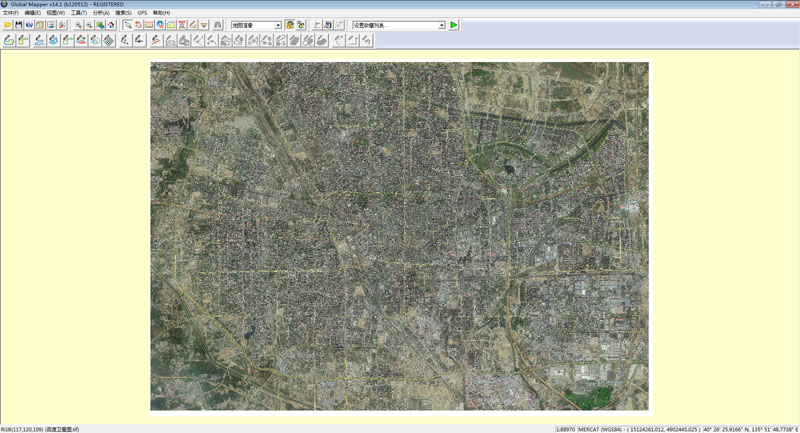This screenshot has height=433, width=800.
Task: Open the online data globe icon
Action: (x=29, y=25)
